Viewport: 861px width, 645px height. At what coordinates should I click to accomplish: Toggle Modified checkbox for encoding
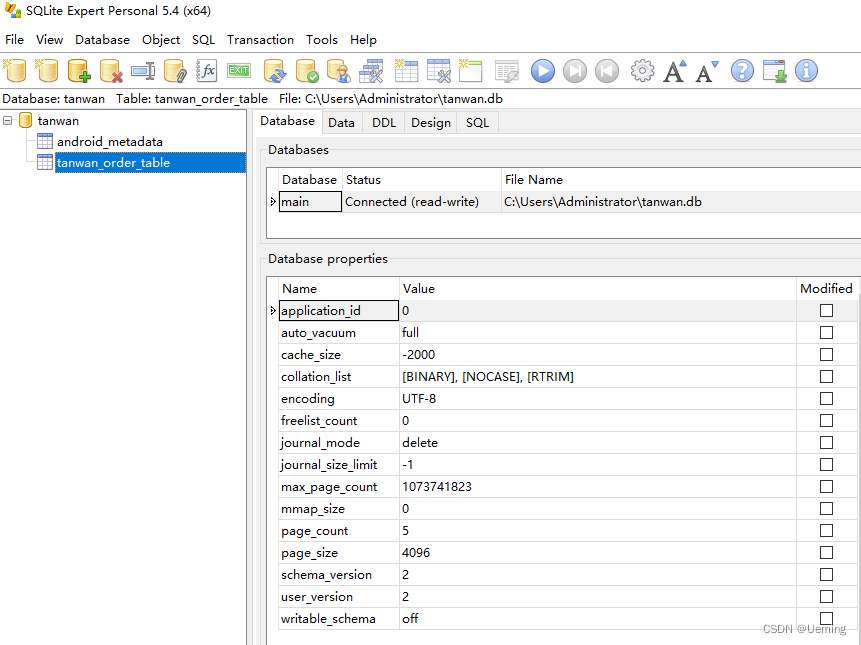pos(826,399)
